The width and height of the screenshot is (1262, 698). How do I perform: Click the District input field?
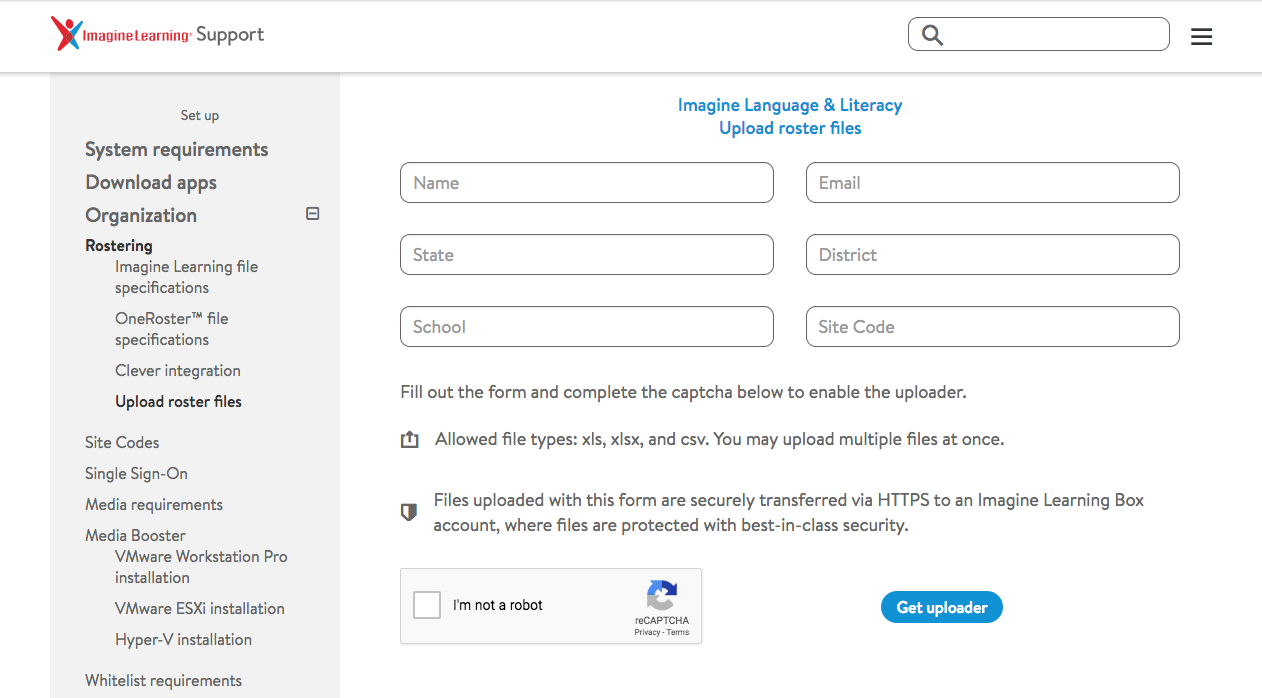tap(992, 255)
